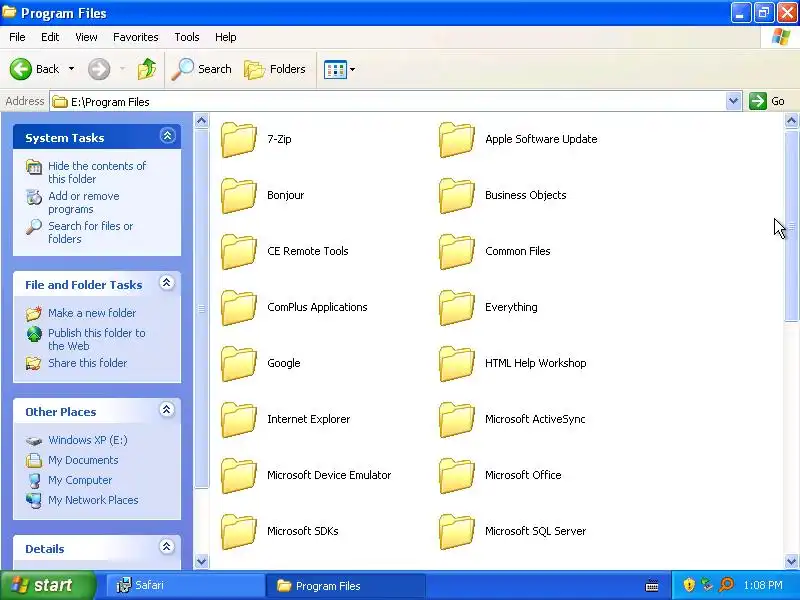Click the file list vertical scrollbar thumb

(x=791, y=225)
